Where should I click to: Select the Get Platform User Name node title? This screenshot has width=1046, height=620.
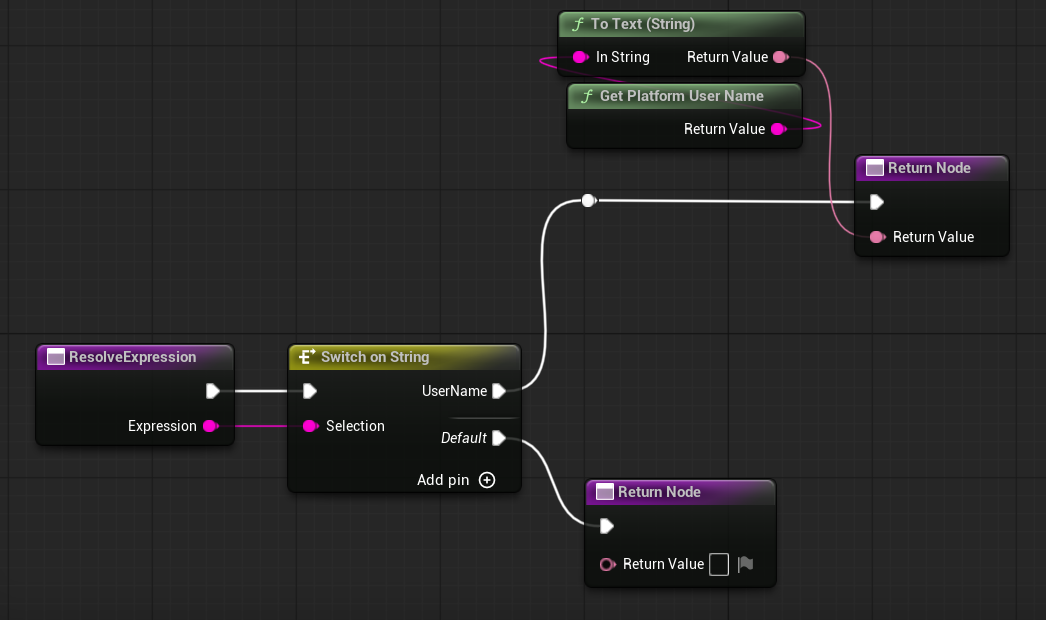(x=682, y=96)
